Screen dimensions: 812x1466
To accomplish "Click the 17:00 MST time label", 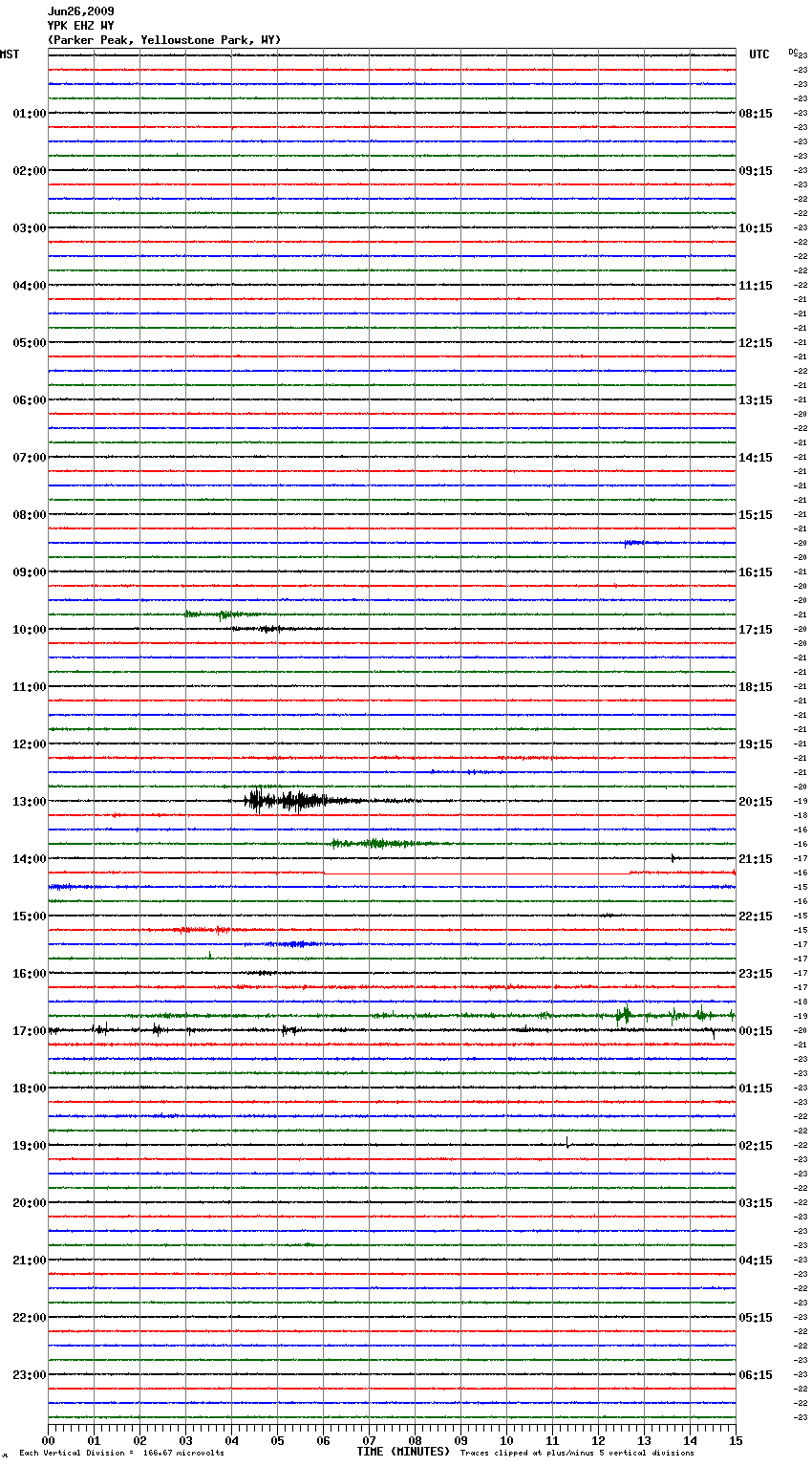I will click(29, 1031).
